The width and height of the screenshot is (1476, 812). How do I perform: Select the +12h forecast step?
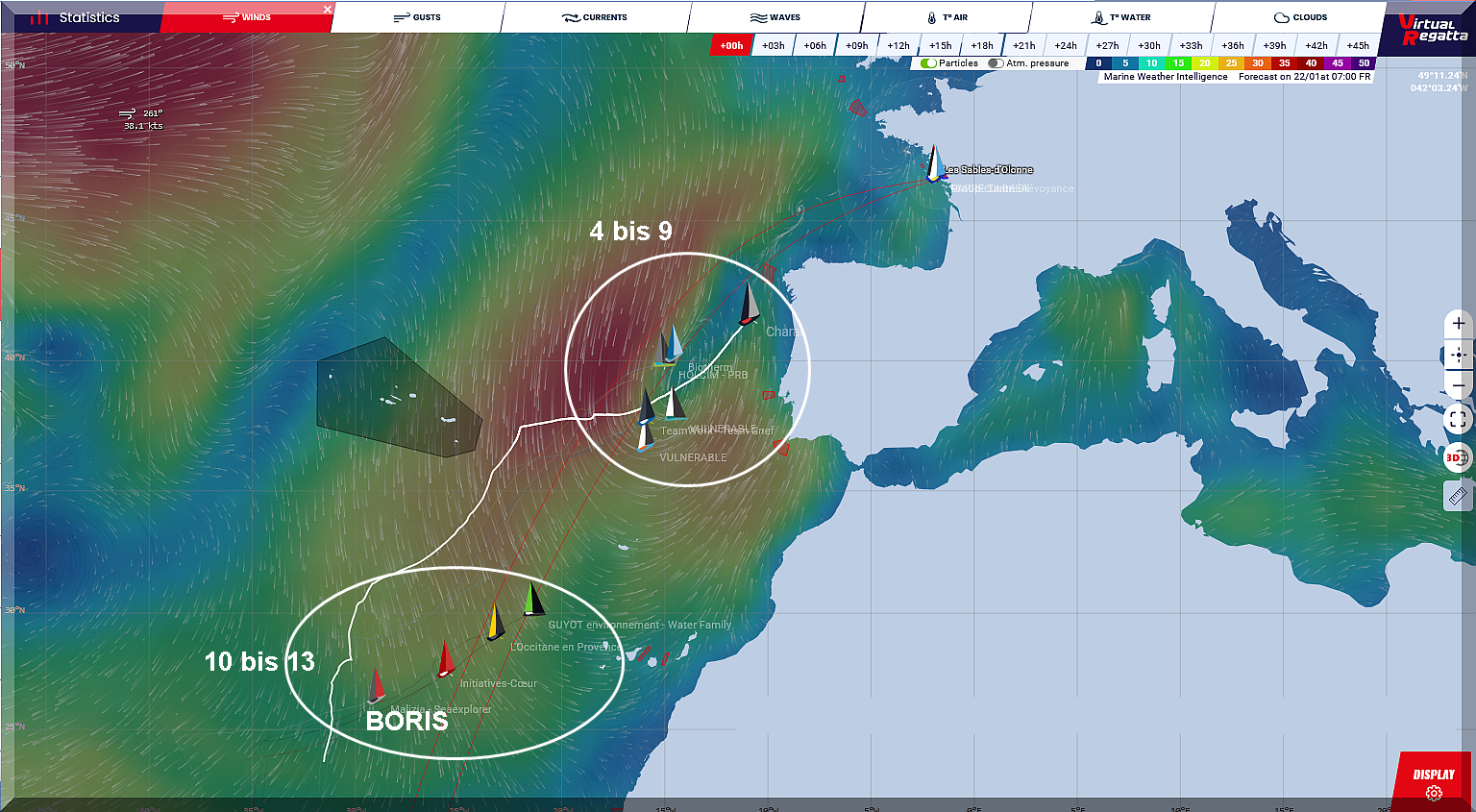point(898,45)
